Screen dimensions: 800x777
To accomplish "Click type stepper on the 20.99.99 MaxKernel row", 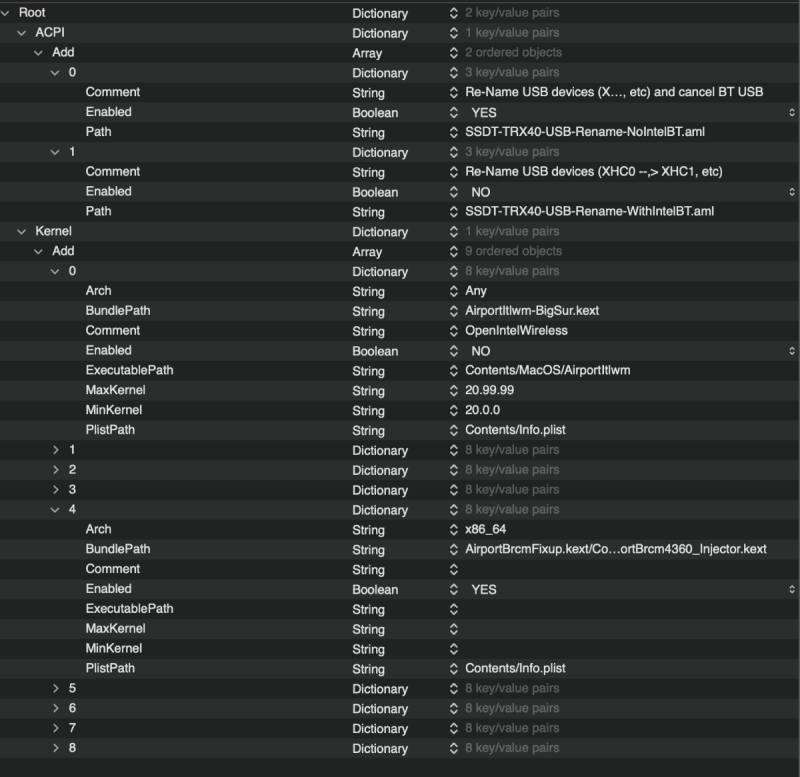I will click(453, 391).
